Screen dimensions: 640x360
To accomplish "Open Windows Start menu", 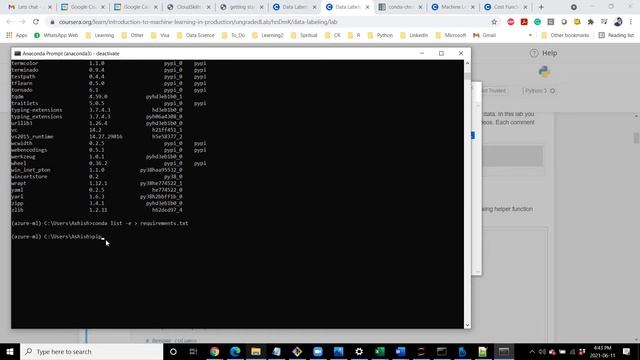I will (x=10, y=351).
